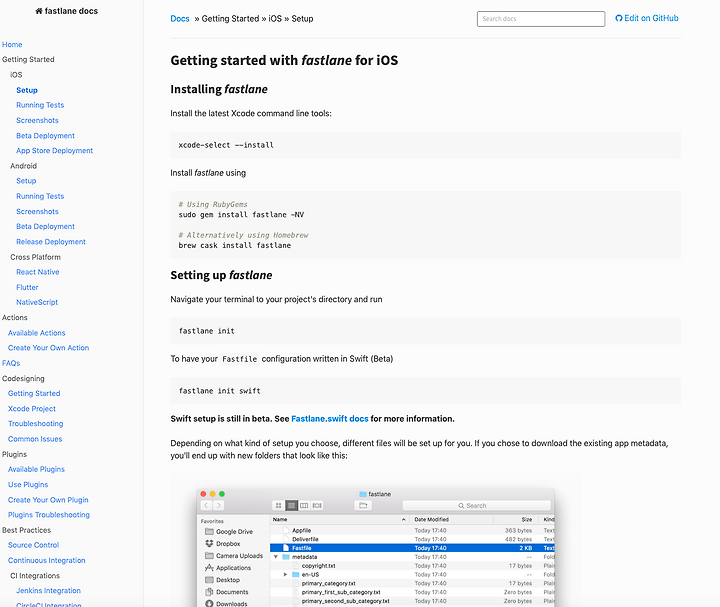Open the Fastlane.swift docs link
The width and height of the screenshot is (720, 607).
[x=330, y=419]
